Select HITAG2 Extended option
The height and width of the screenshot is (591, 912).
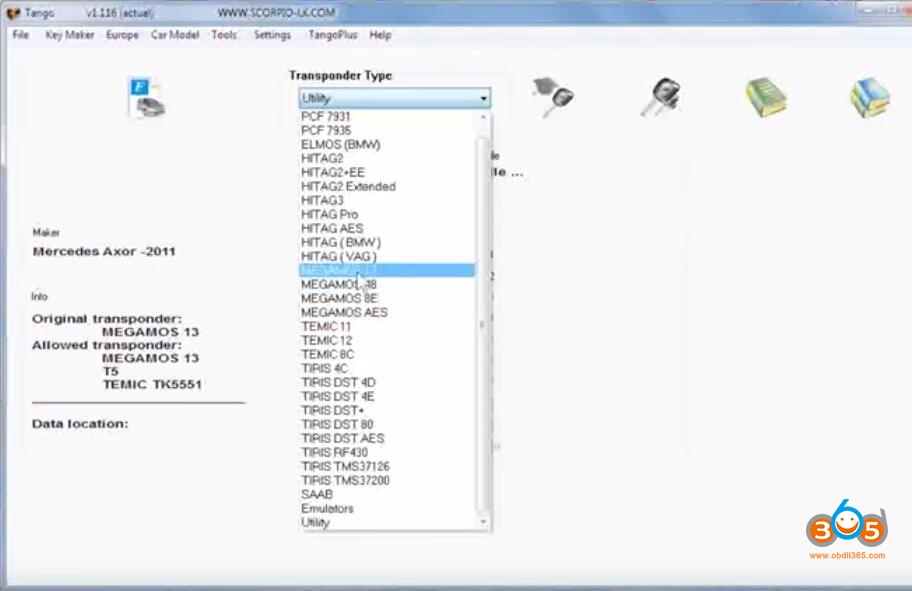(x=388, y=186)
